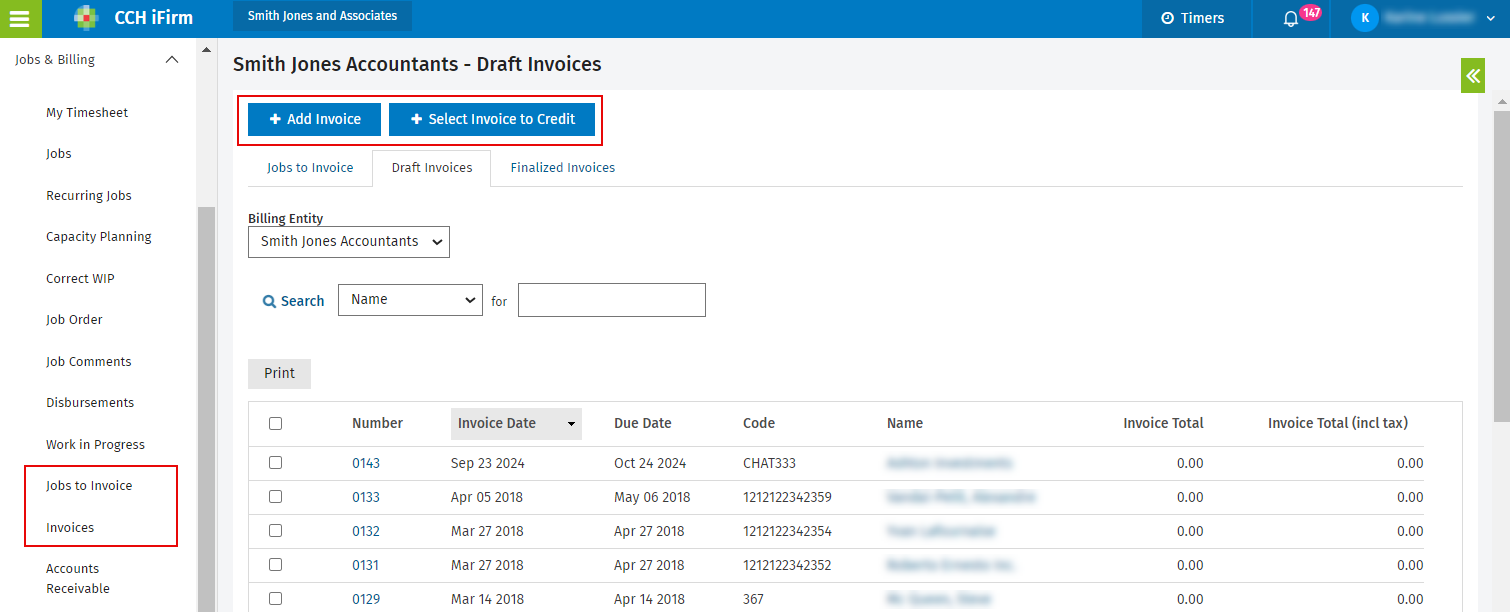Collapse the Jobs & Billing section
This screenshot has height=612, width=1510.
(172, 60)
